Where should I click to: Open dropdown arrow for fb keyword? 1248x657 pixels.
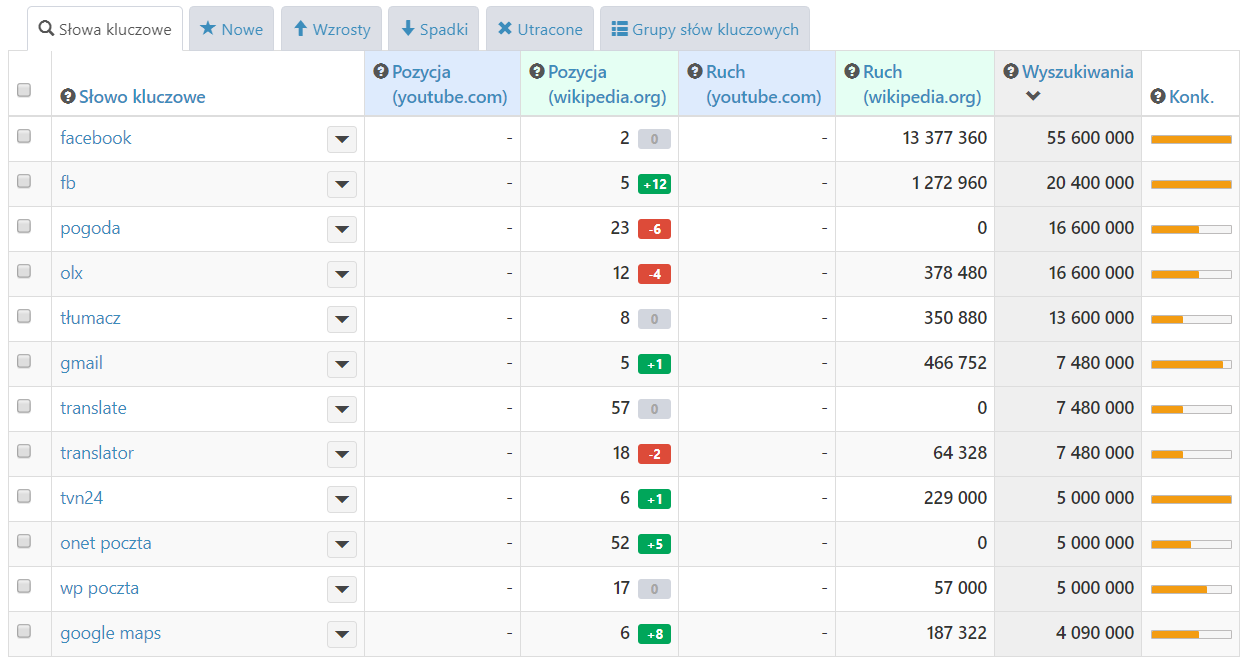tap(342, 184)
